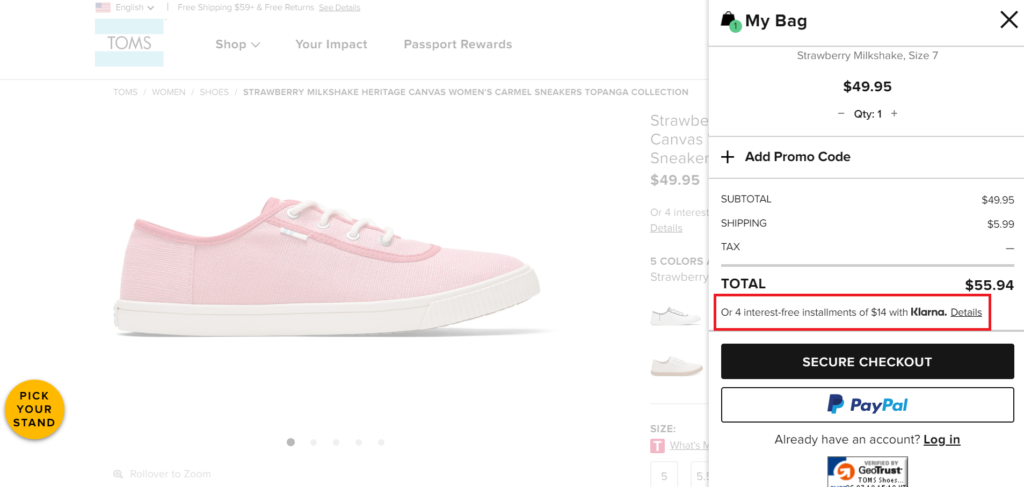Expand the Shop menu
This screenshot has width=1024, height=487.
pos(237,44)
